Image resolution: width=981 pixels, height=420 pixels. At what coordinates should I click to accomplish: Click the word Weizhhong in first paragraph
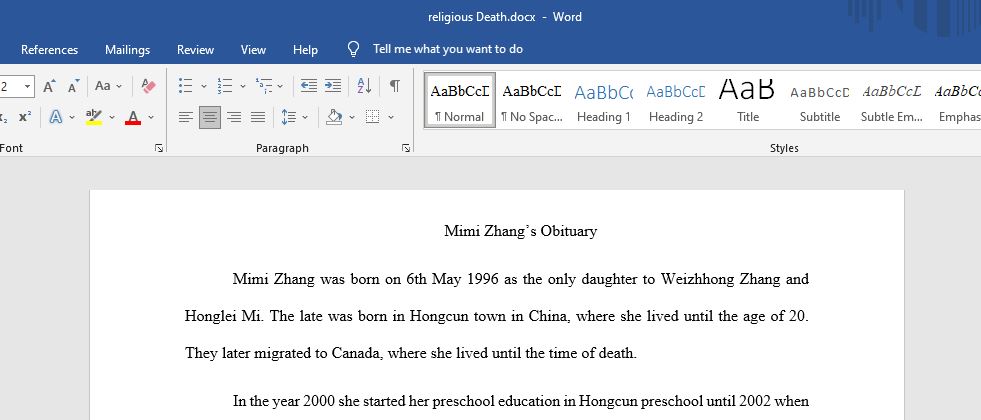699,279
